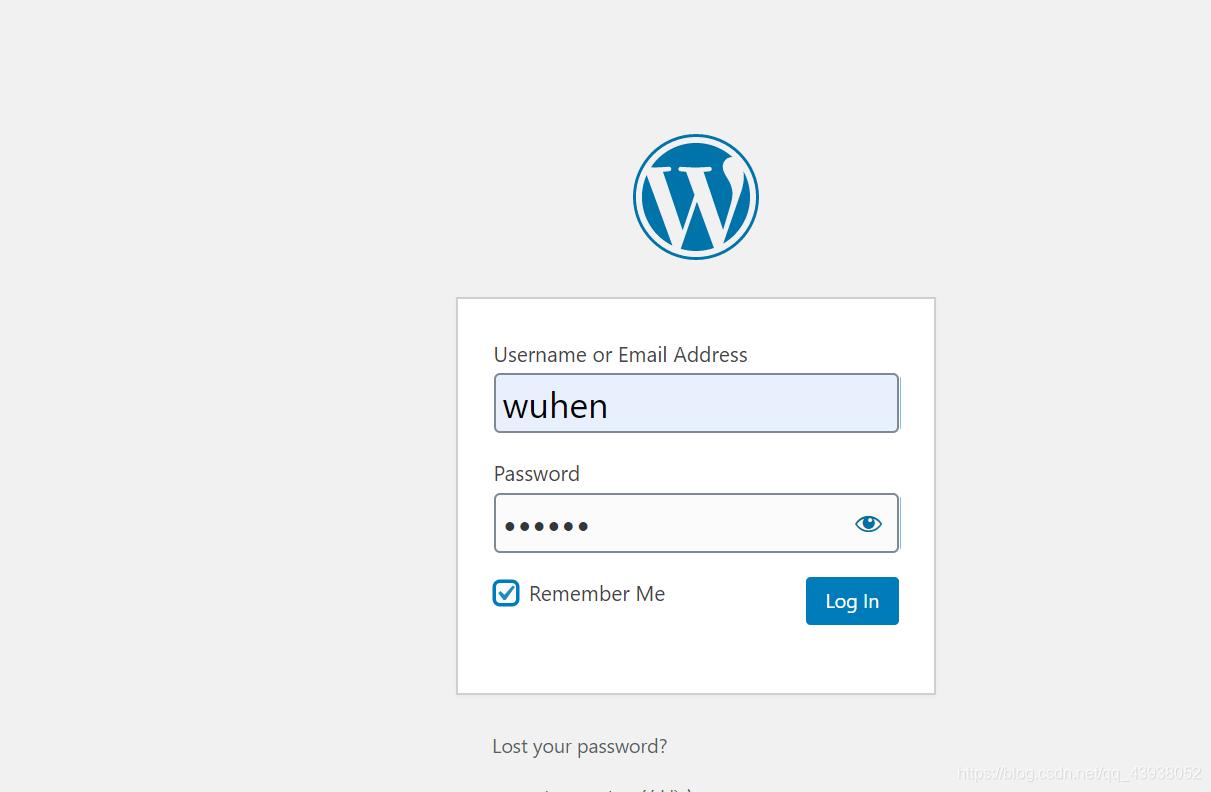1211x792 pixels.
Task: Click the white W letter inside the logo
Action: click(695, 201)
